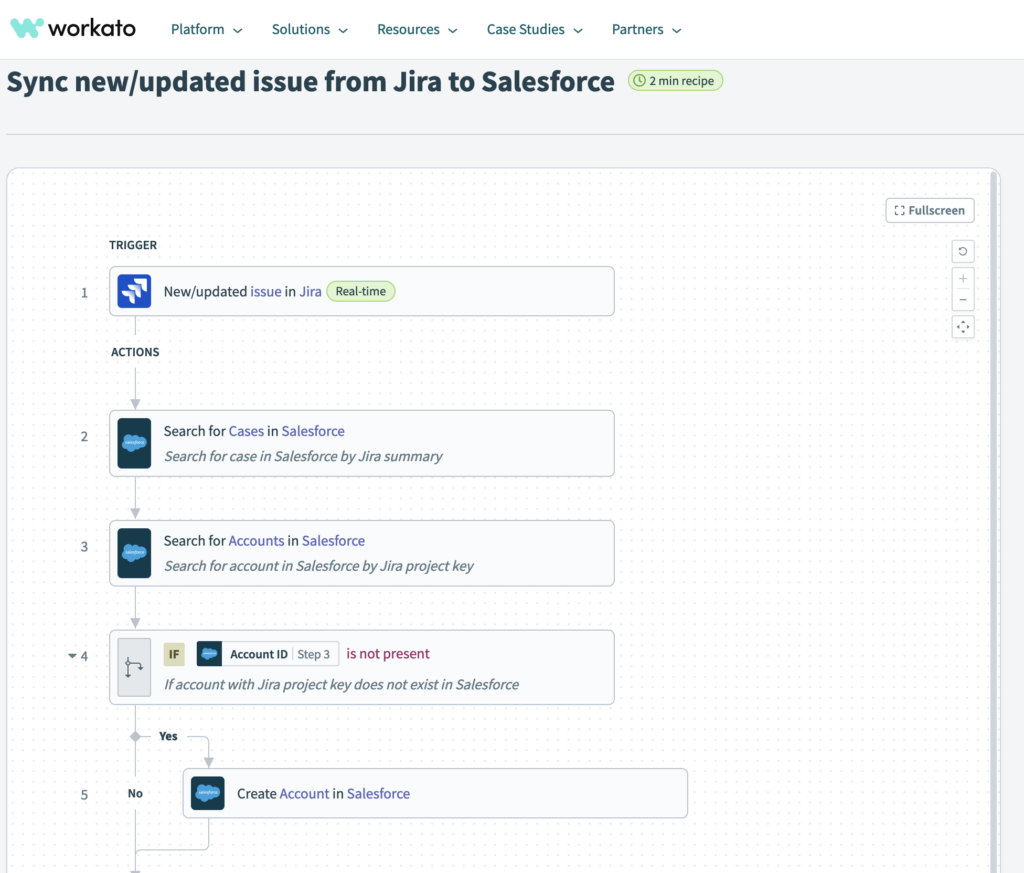
Task: Click the Jira icon in trigger step
Action: tap(134, 291)
